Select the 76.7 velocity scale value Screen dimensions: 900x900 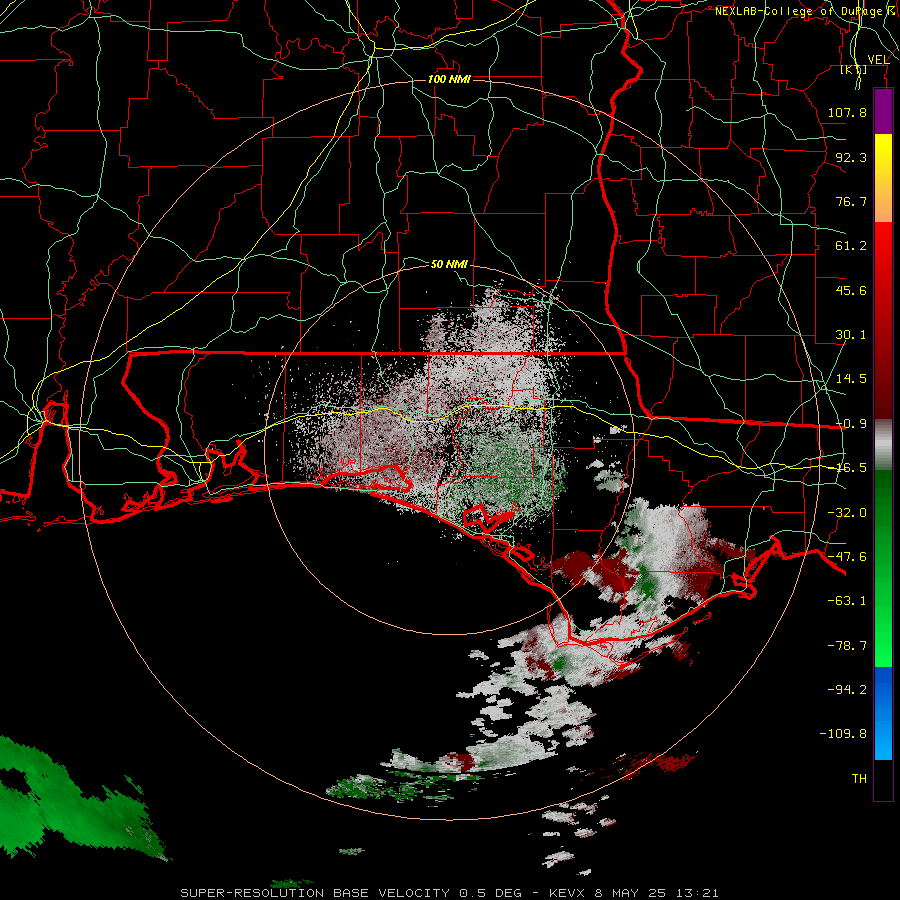(851, 201)
